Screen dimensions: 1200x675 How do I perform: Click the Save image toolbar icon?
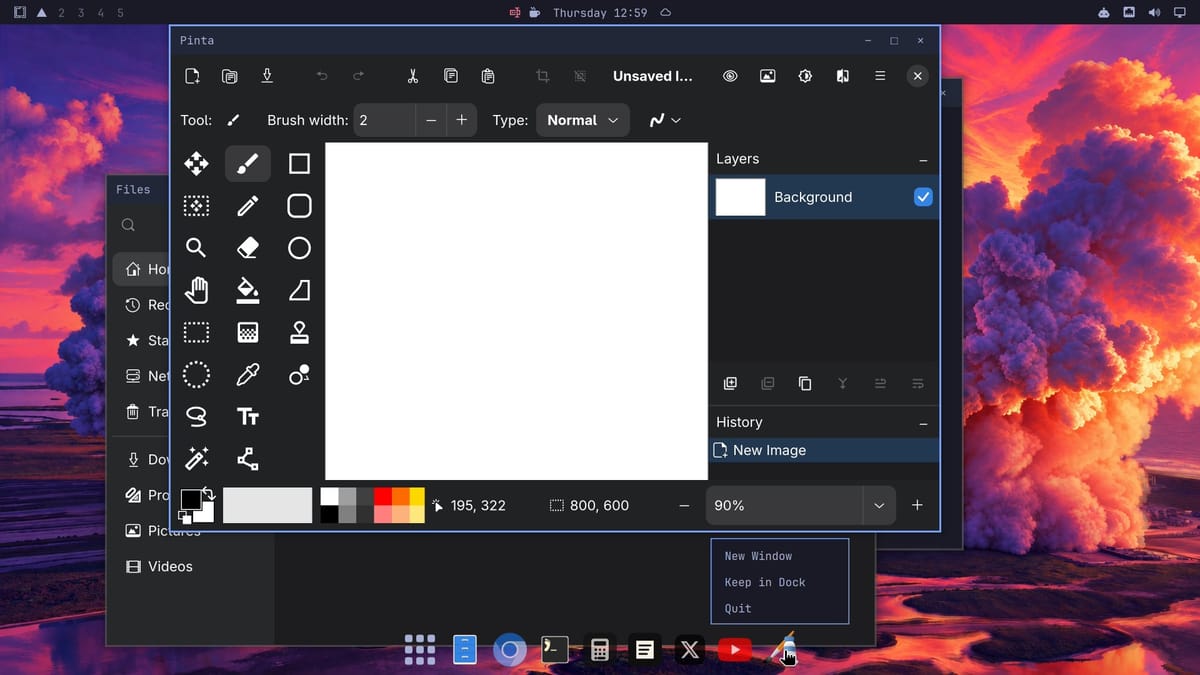click(267, 76)
